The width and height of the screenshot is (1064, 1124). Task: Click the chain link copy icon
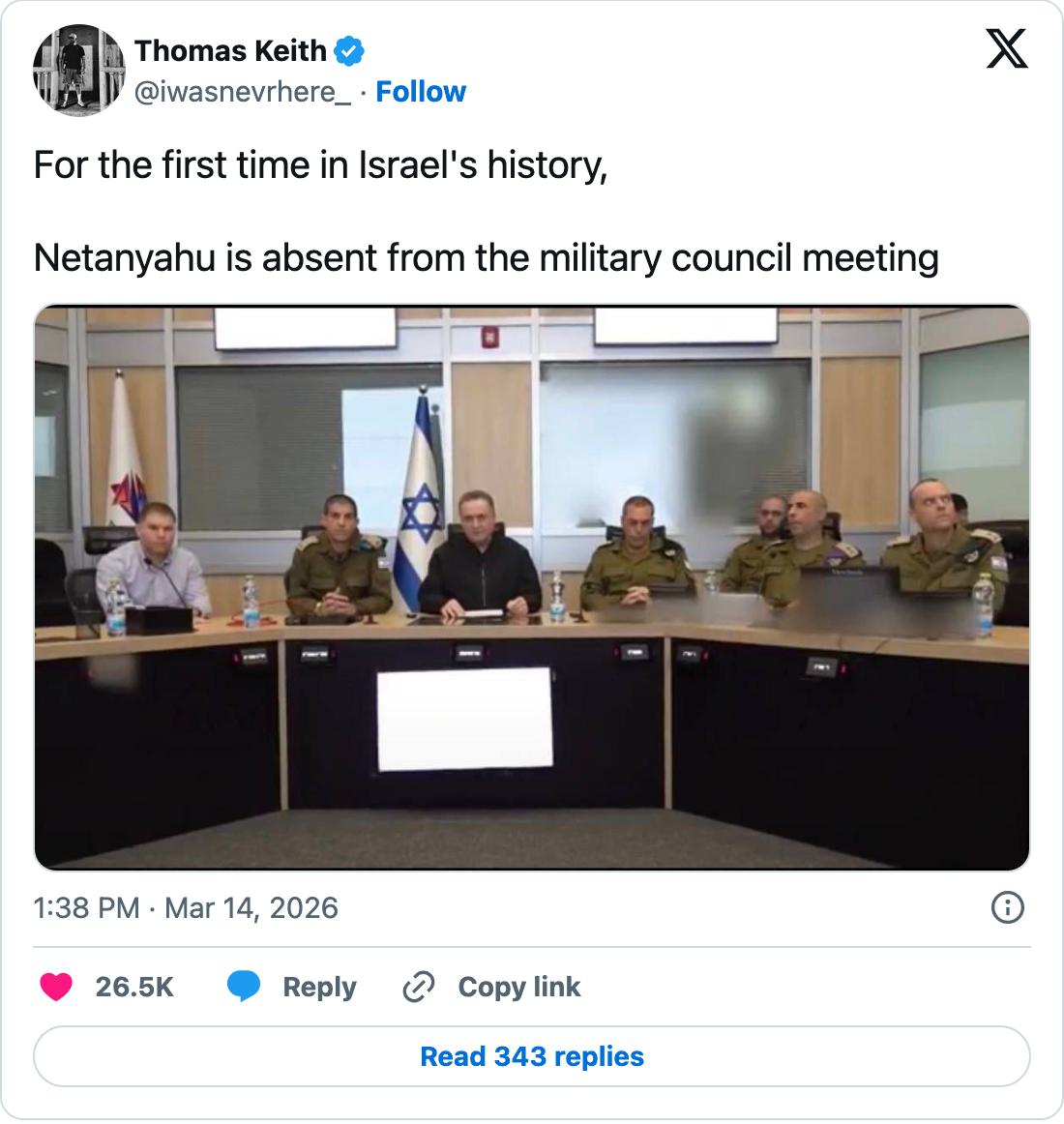[419, 987]
